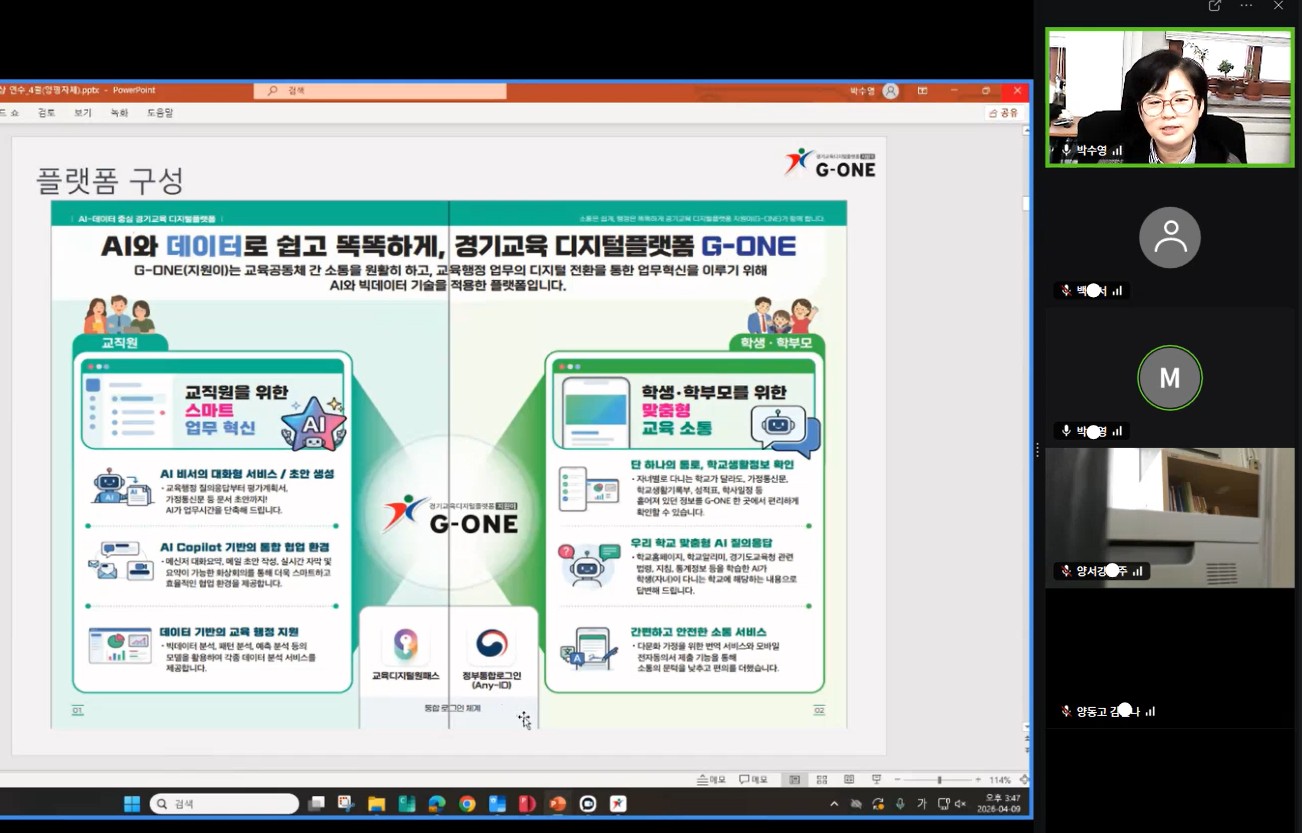Viewport: 1302px width, 833px height.
Task: Click the taskbar 검색 search box
Action: [224, 804]
